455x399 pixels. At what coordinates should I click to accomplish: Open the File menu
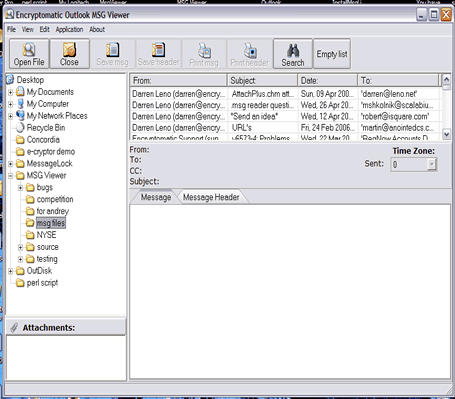pos(11,29)
